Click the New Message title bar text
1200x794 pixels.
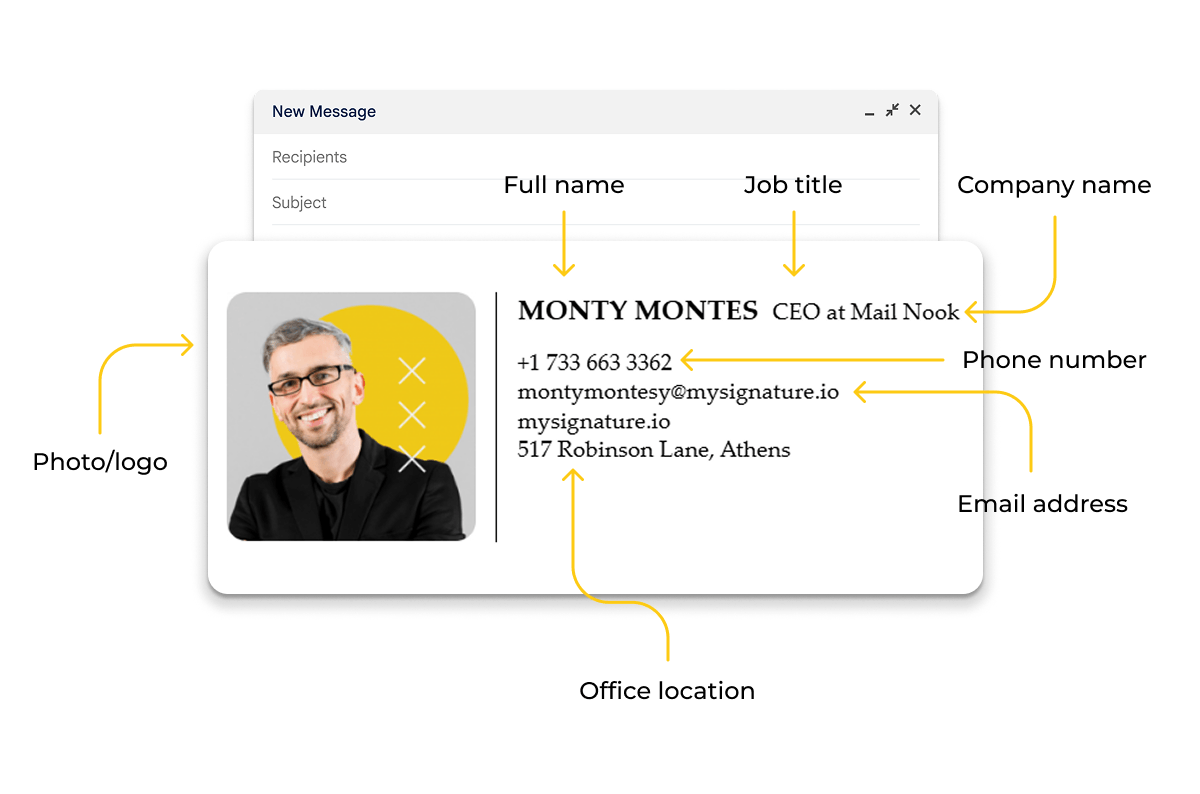324,111
